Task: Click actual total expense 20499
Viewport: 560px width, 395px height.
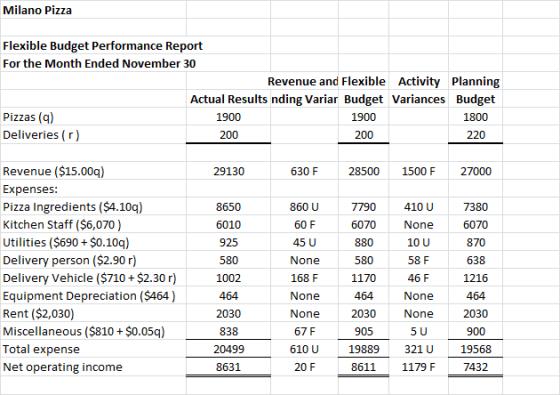Action: click(229, 349)
